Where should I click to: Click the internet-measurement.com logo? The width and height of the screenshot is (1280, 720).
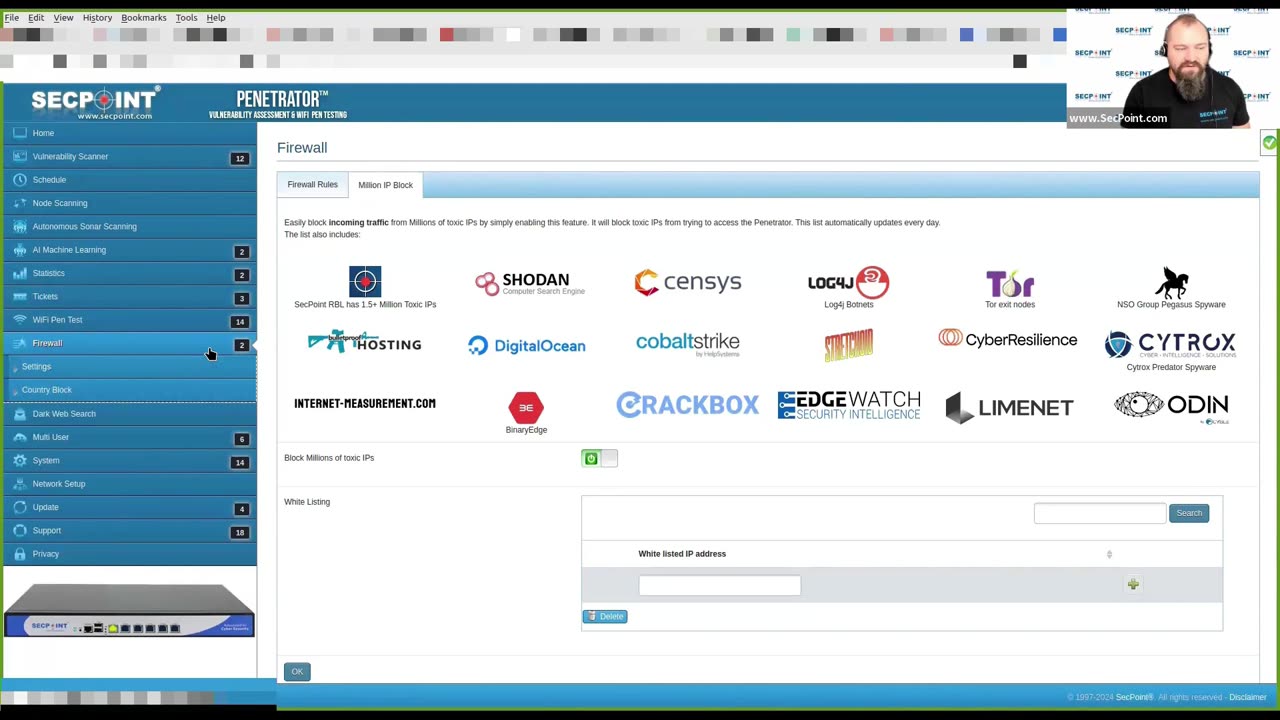[365, 403]
